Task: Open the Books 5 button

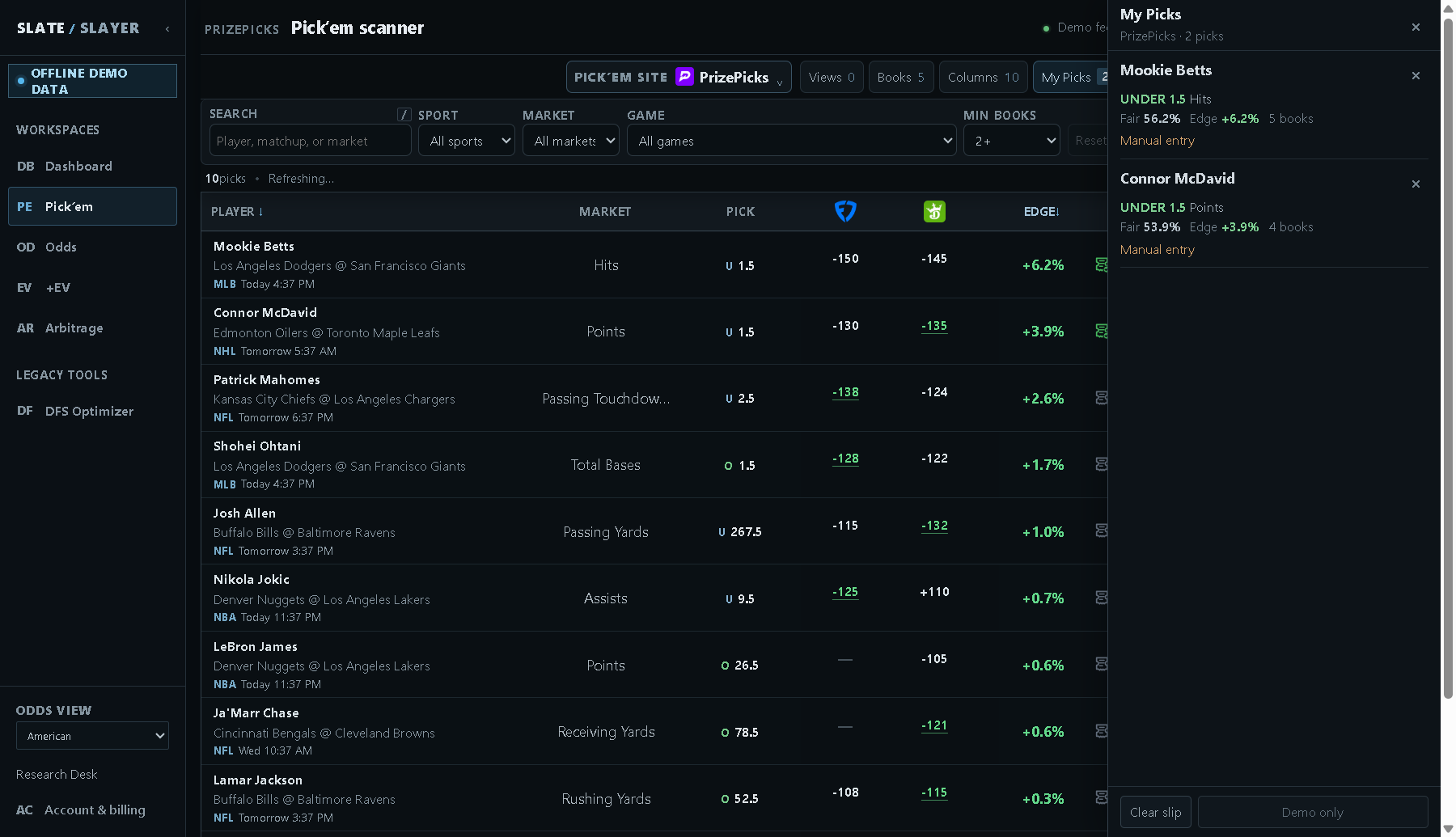Action: pos(901,77)
